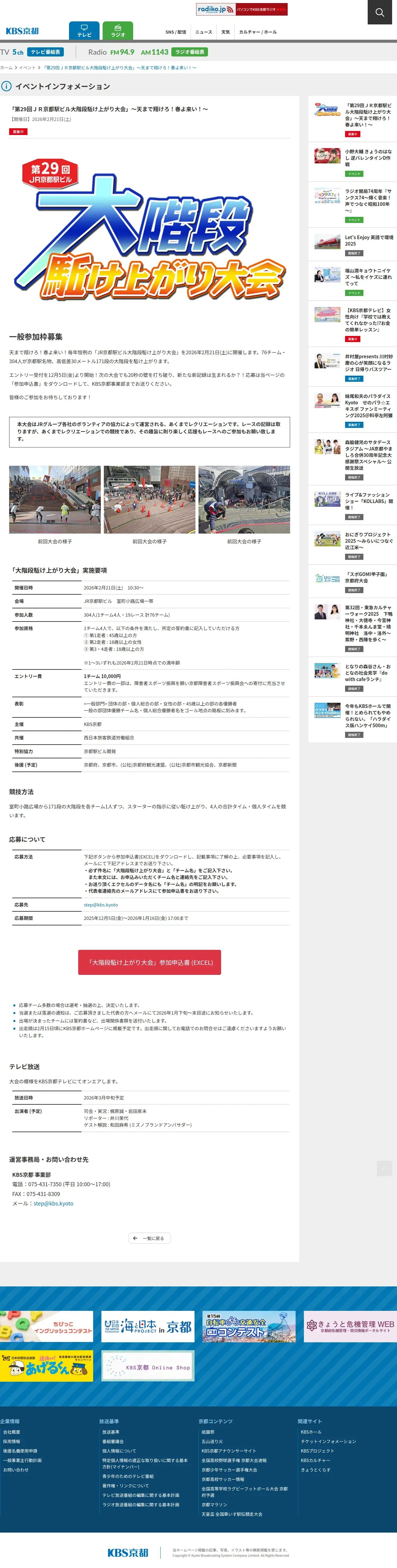Open footer link チケットインフォメーション
The image size is (397, 1568).
pyautogui.click(x=328, y=1441)
